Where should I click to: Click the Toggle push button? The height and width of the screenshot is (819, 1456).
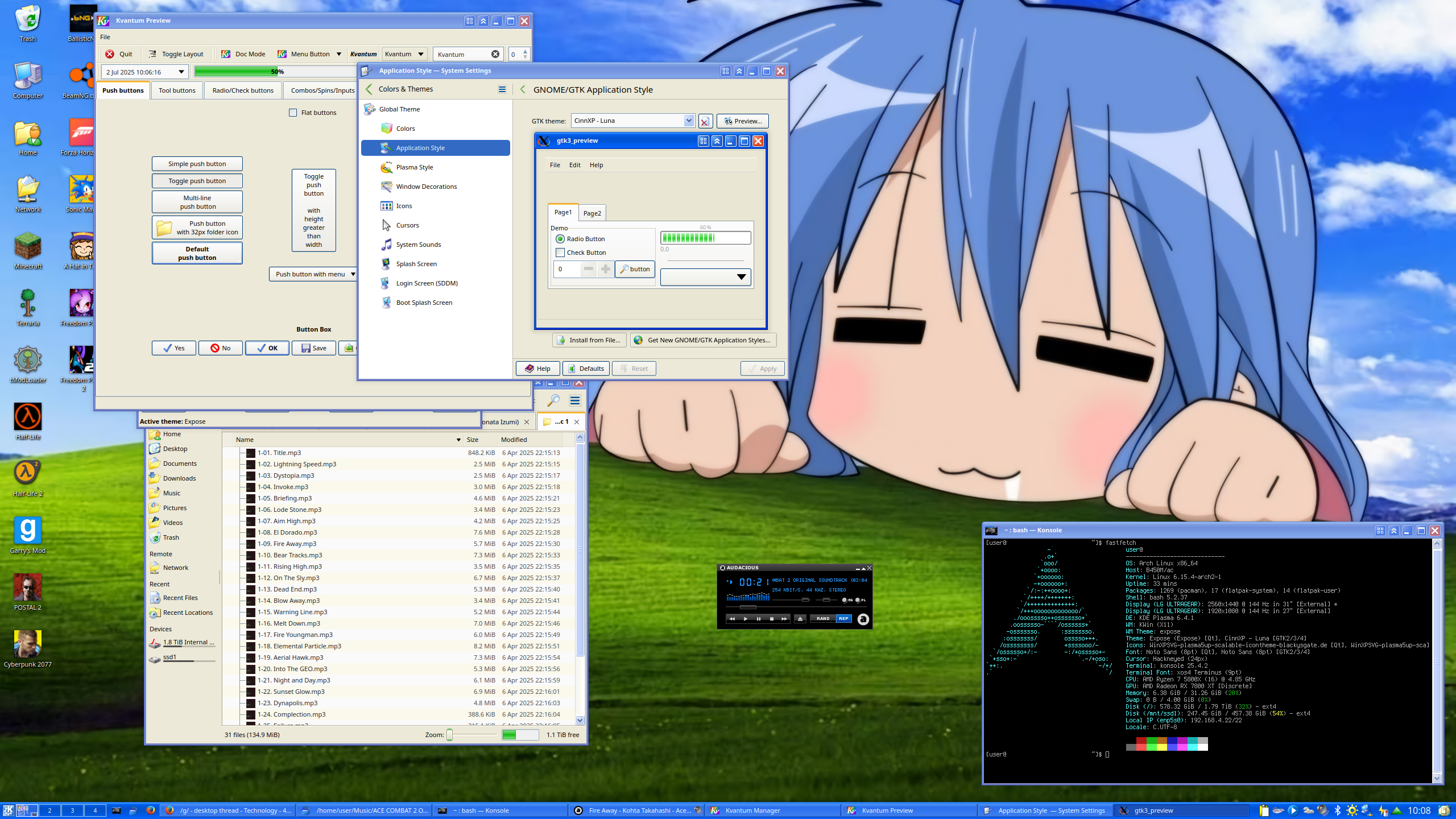[x=197, y=181]
